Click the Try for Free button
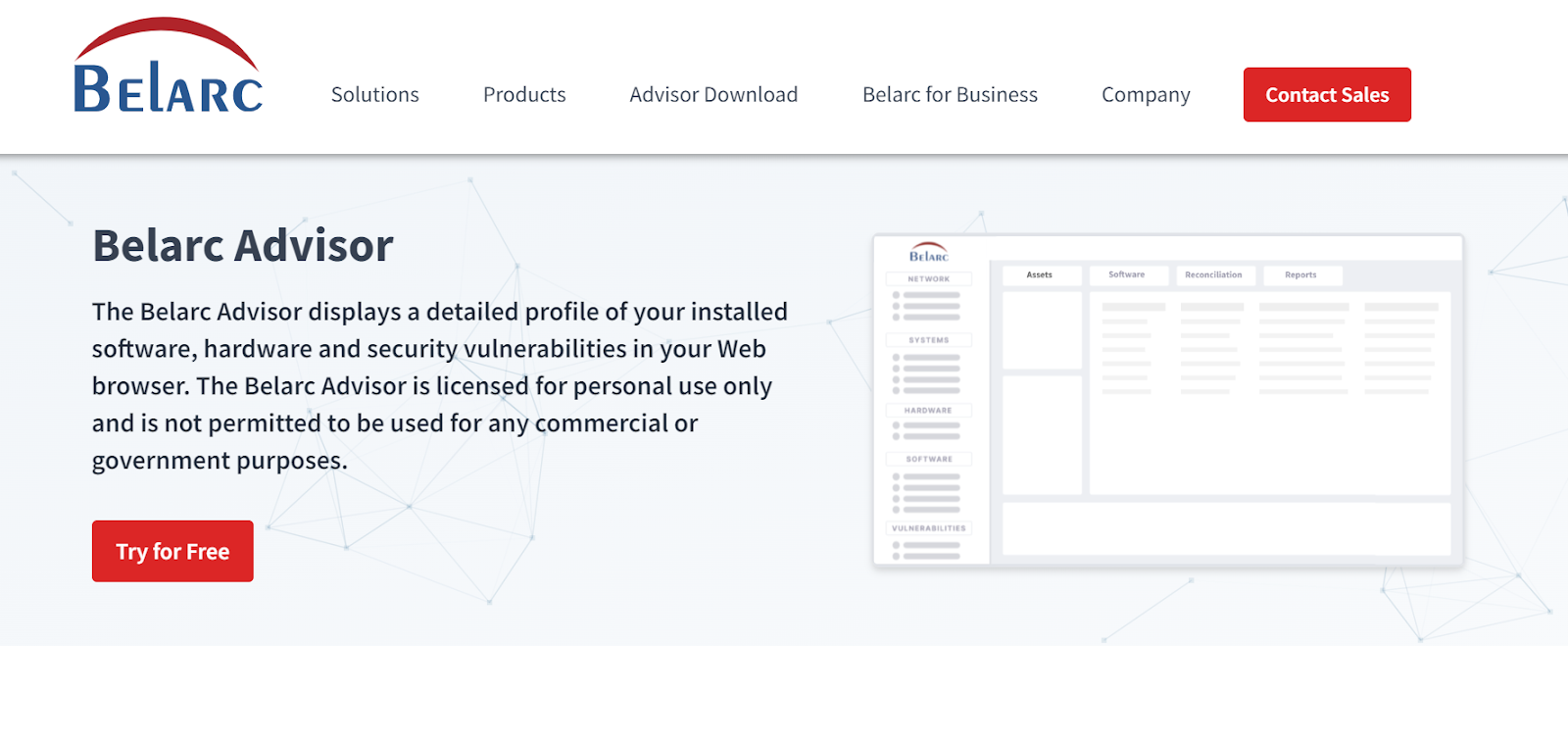The width and height of the screenshot is (1568, 744). tap(171, 551)
